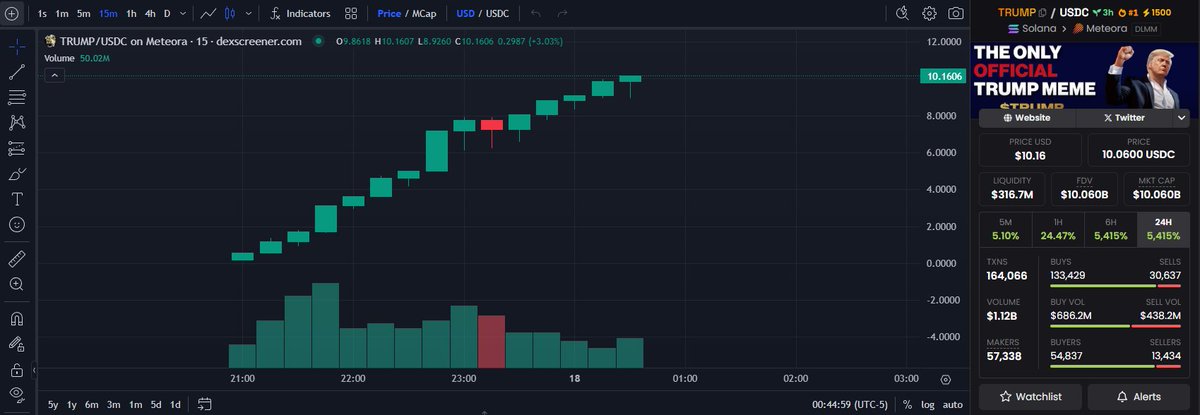This screenshot has height=415, width=1200.
Task: Set interval to 15m
Action: pos(107,14)
